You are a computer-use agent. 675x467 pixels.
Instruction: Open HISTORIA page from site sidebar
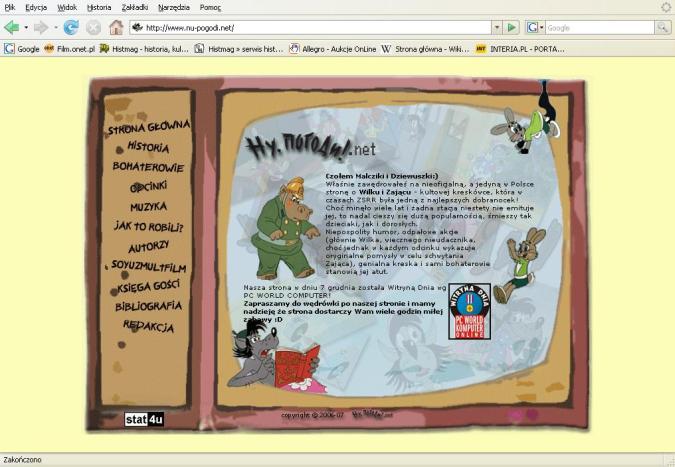149,147
